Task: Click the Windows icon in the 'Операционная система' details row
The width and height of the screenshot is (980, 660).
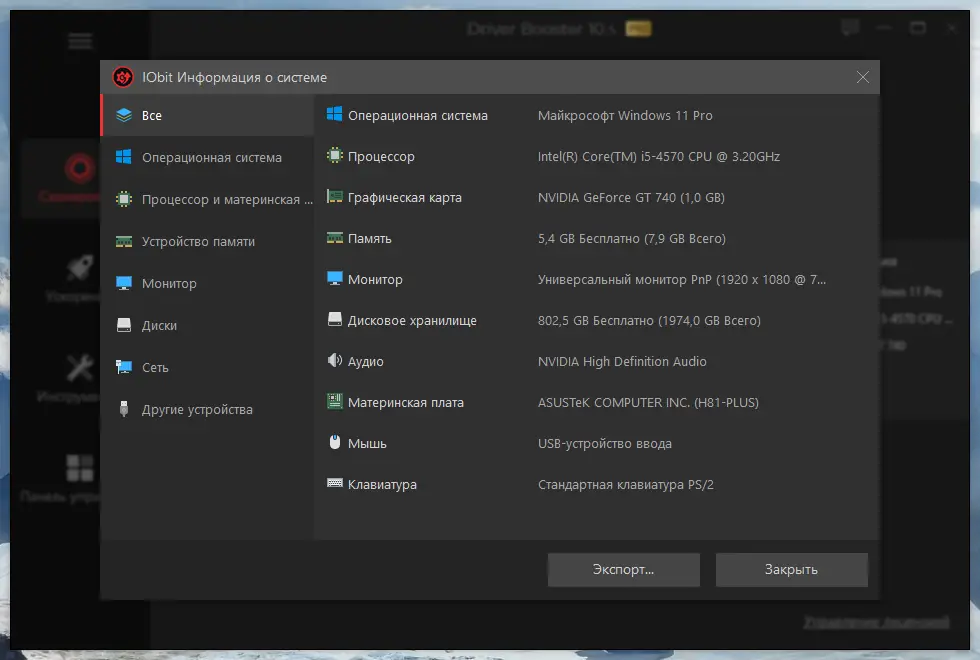Action: pos(334,114)
